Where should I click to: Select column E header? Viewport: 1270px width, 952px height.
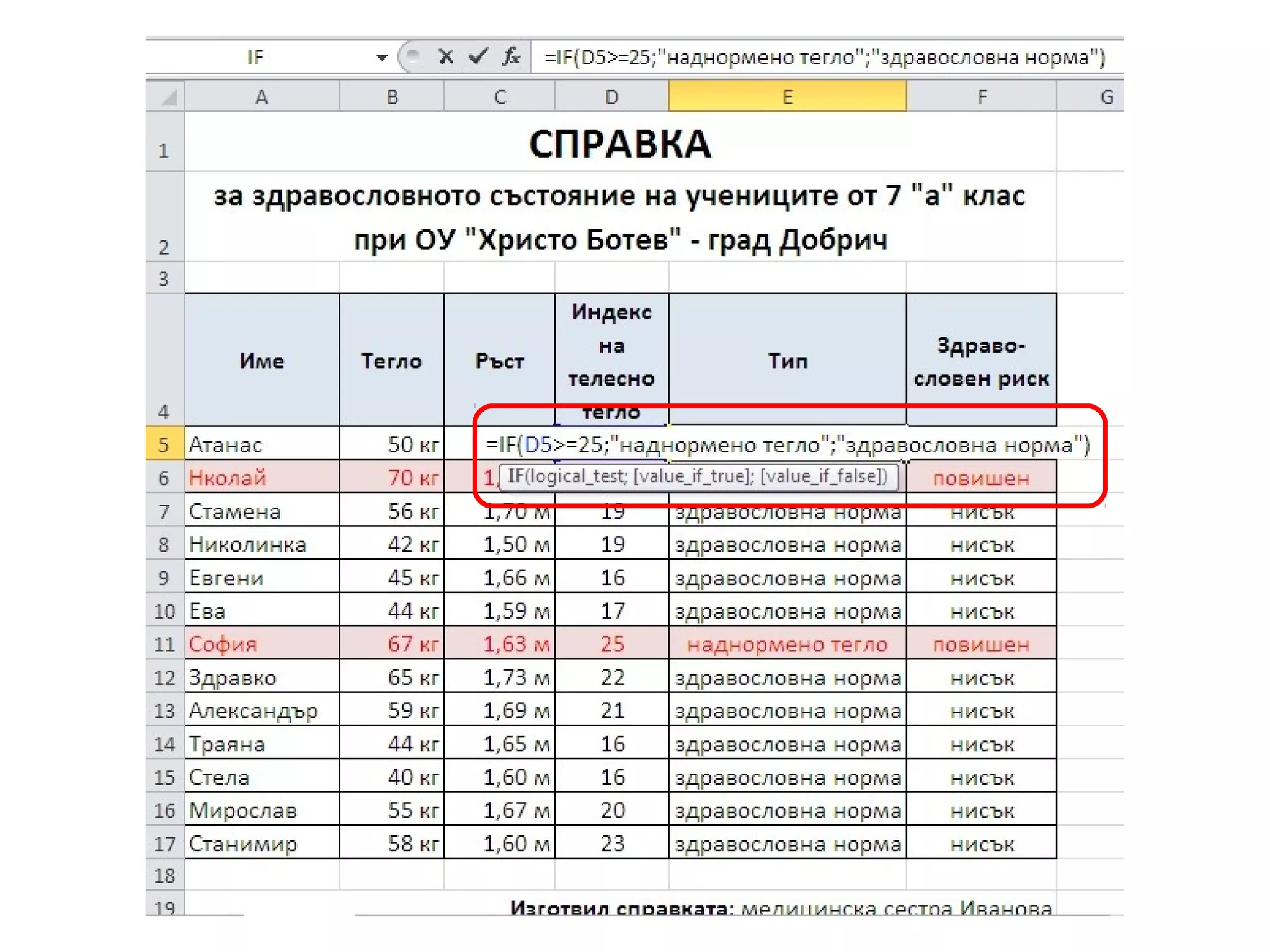[x=787, y=97]
